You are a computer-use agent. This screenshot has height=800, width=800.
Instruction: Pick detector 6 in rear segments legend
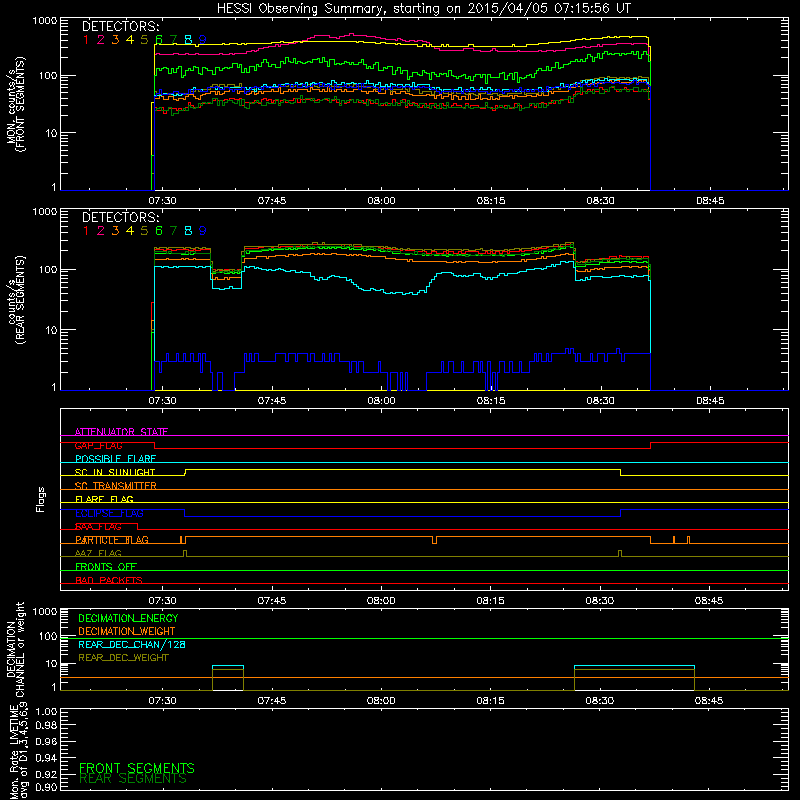(159, 231)
